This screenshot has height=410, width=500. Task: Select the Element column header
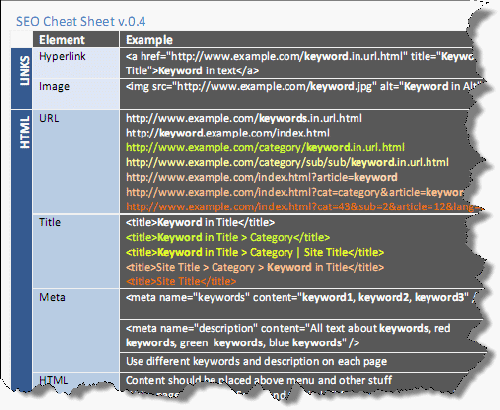tap(62, 40)
